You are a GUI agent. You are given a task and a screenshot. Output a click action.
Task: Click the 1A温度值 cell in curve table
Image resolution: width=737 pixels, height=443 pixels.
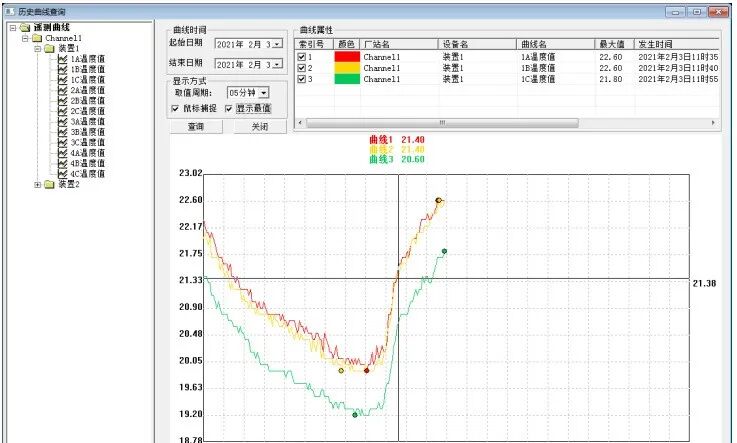[x=538, y=57]
